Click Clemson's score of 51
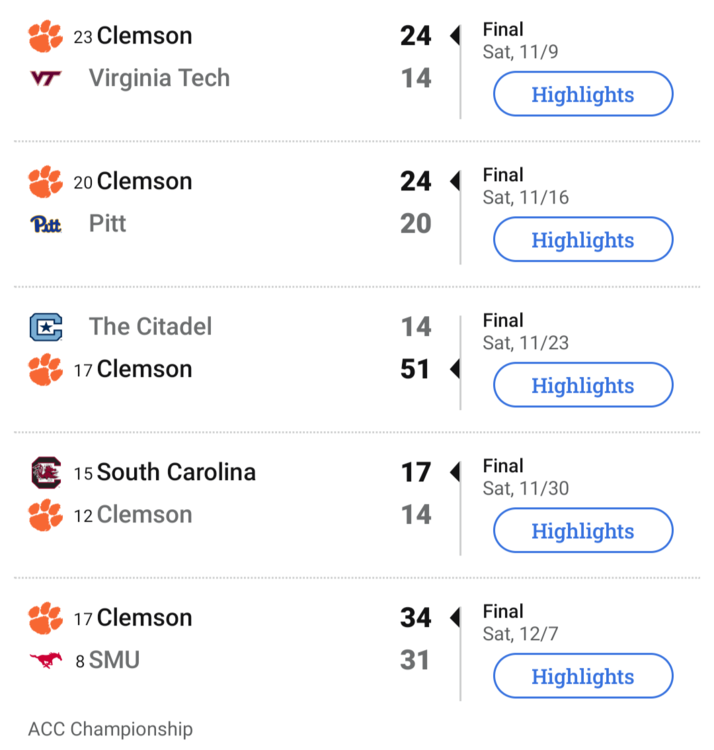Screen dimensions: 714x750 coord(415,369)
